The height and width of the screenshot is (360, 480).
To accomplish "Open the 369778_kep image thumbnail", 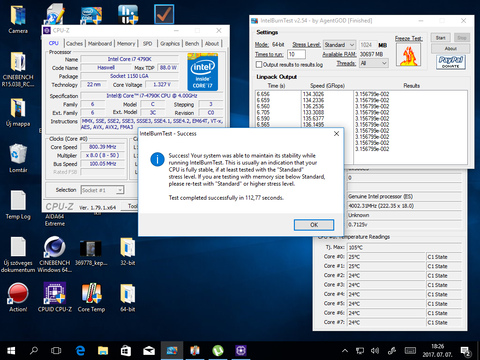I will coord(91,249).
